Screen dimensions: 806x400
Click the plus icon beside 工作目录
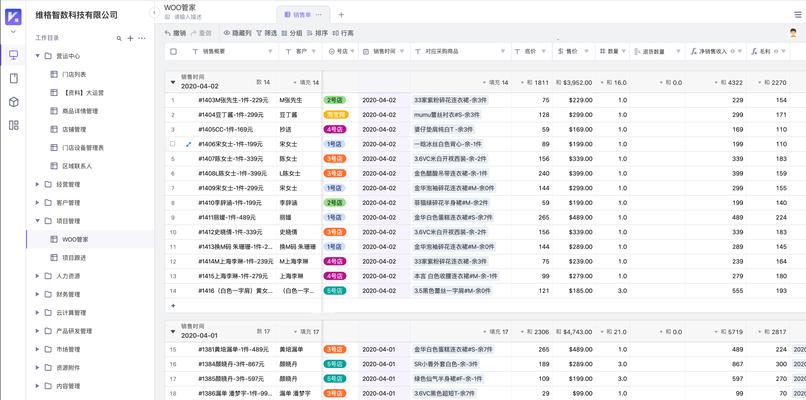[131, 38]
